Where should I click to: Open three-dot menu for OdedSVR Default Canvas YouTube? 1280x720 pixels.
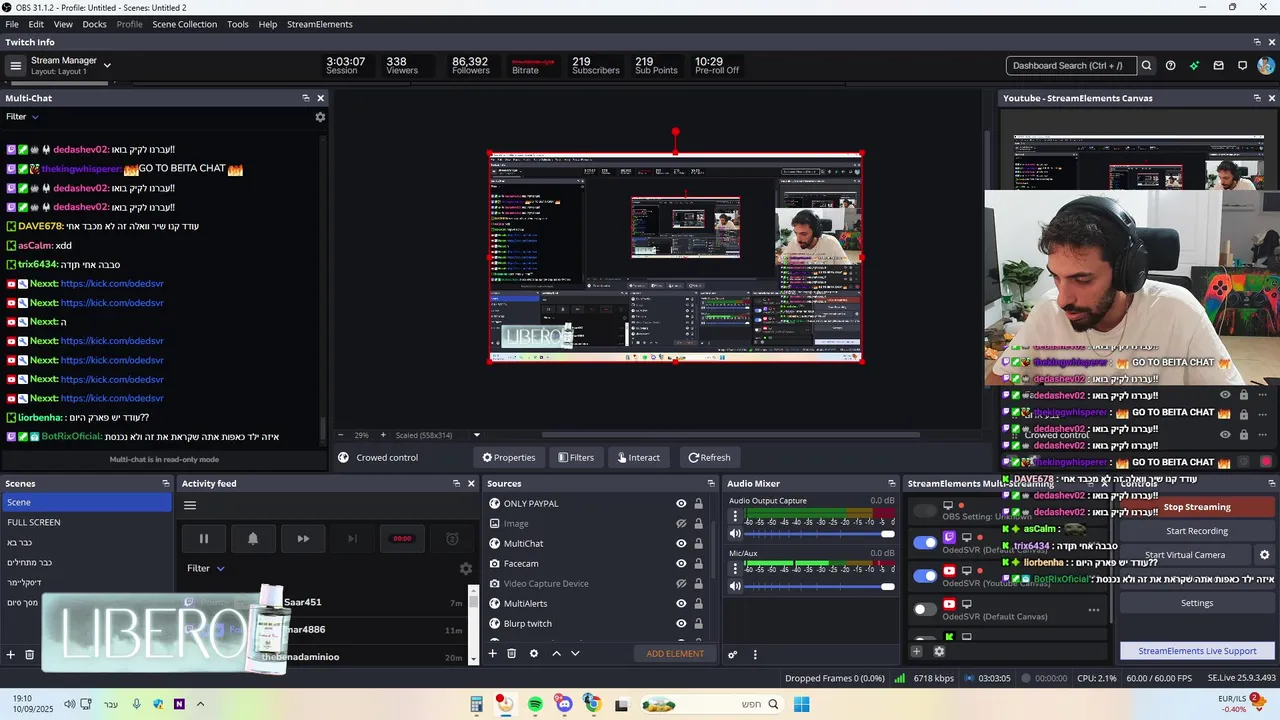(x=1093, y=610)
